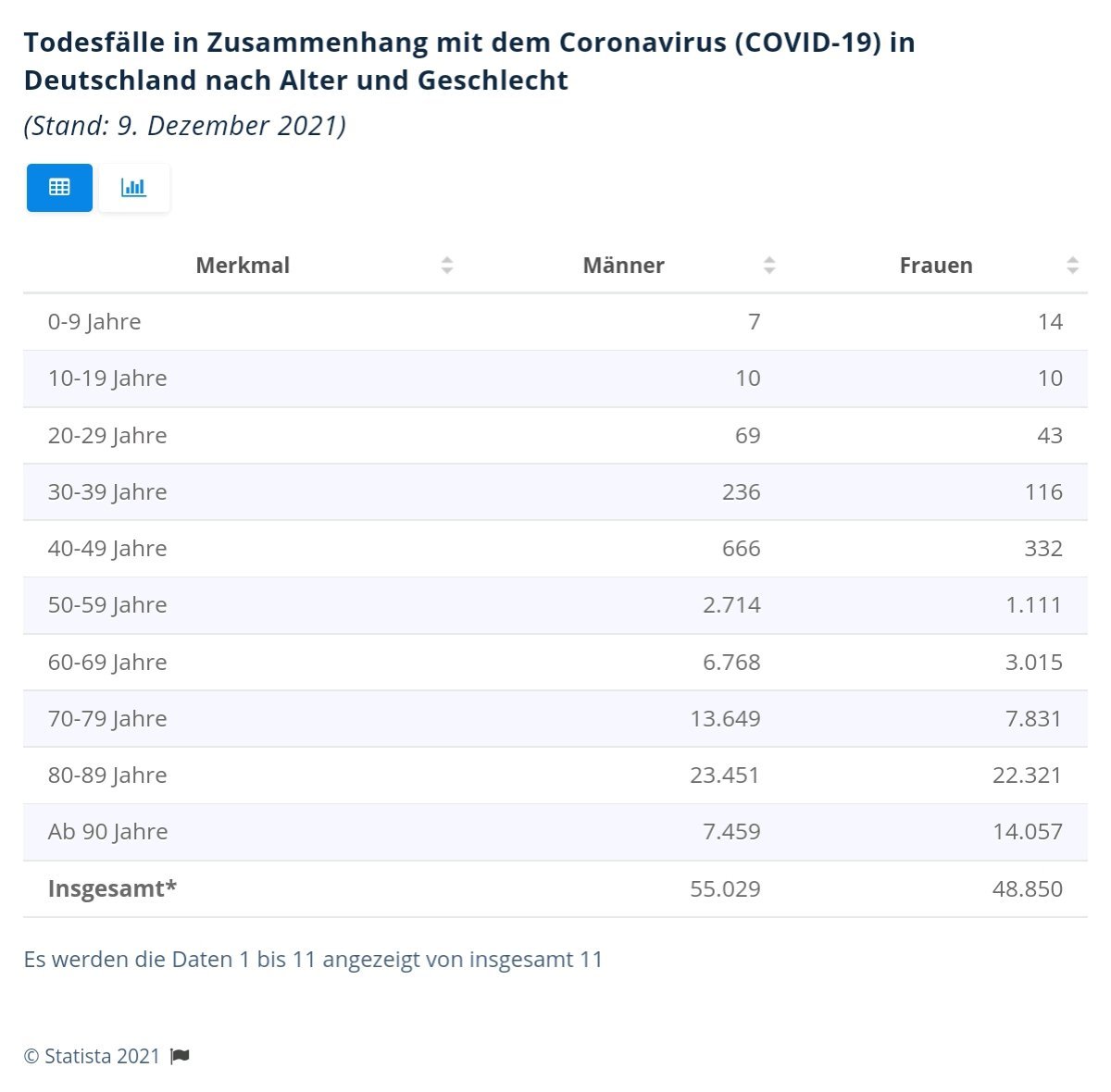Click the Merkmal column header
Screen dimensions: 1111x1092
243,266
